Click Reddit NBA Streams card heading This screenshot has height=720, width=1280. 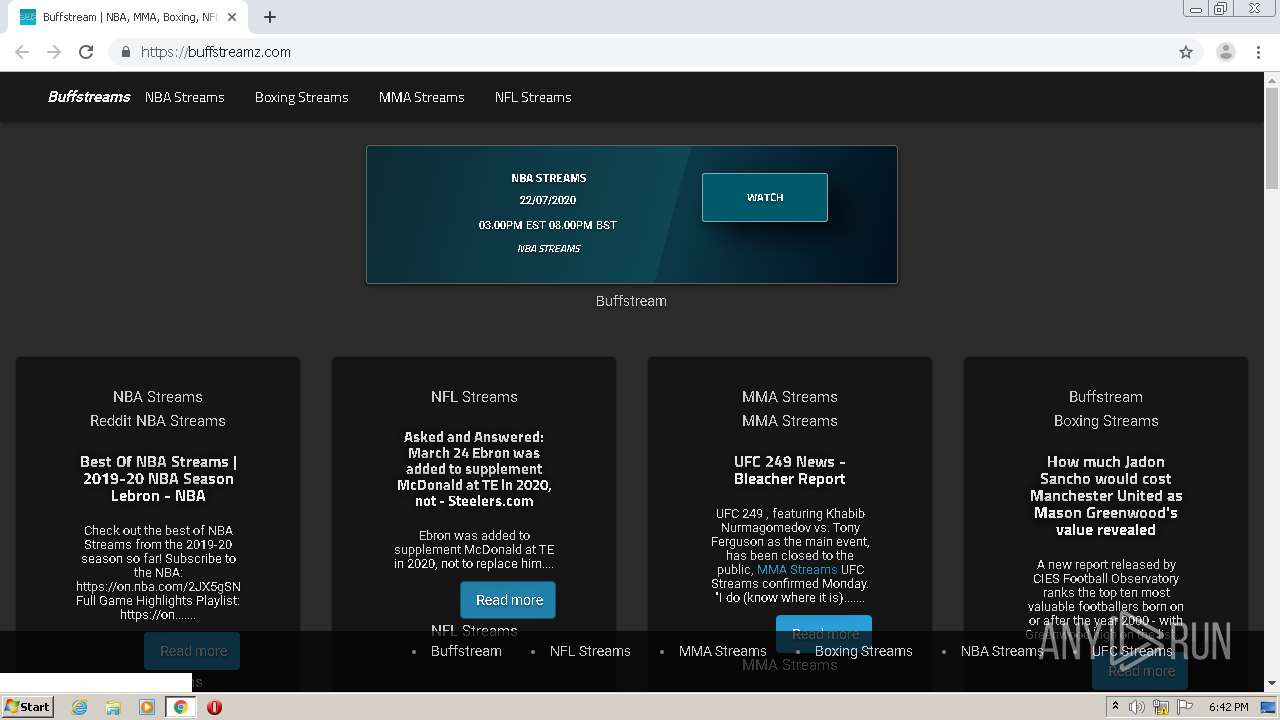coord(158,420)
